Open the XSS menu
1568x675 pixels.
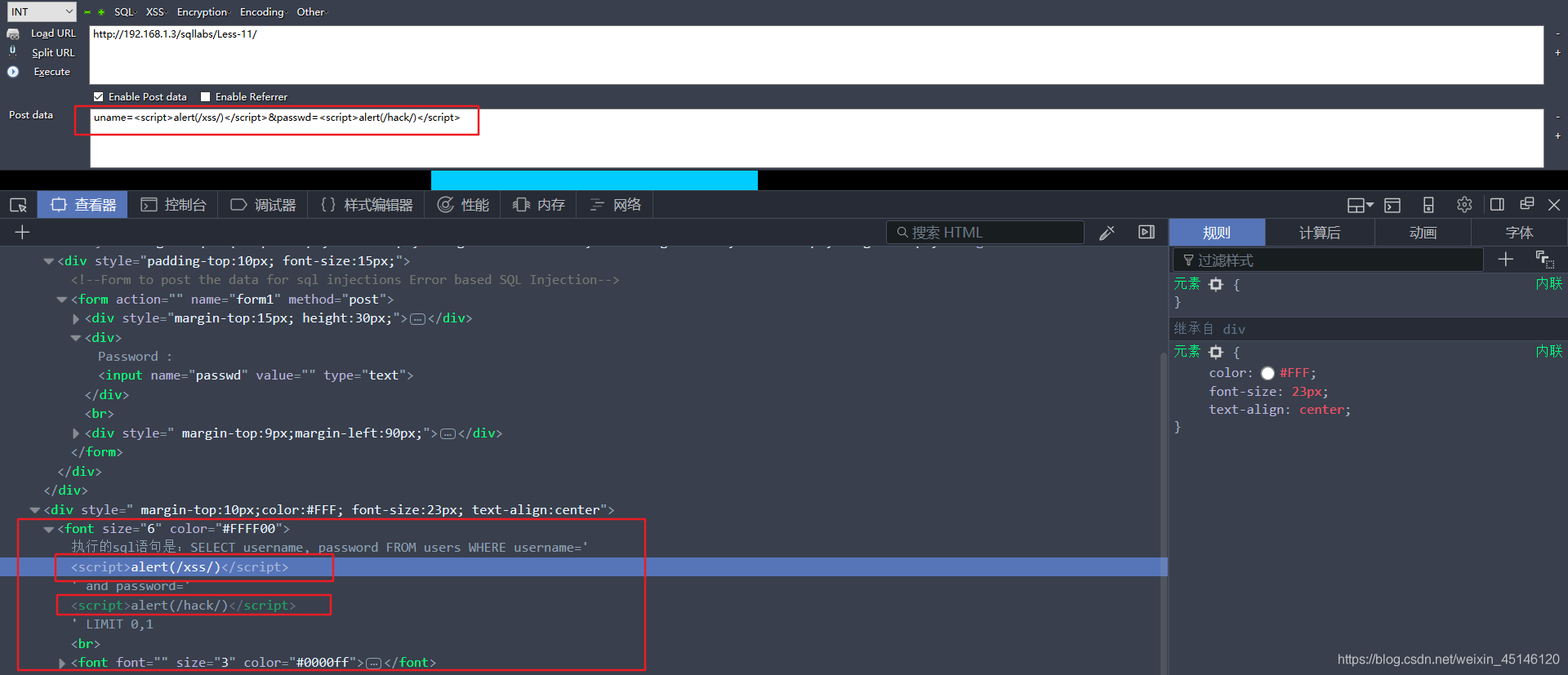156,12
